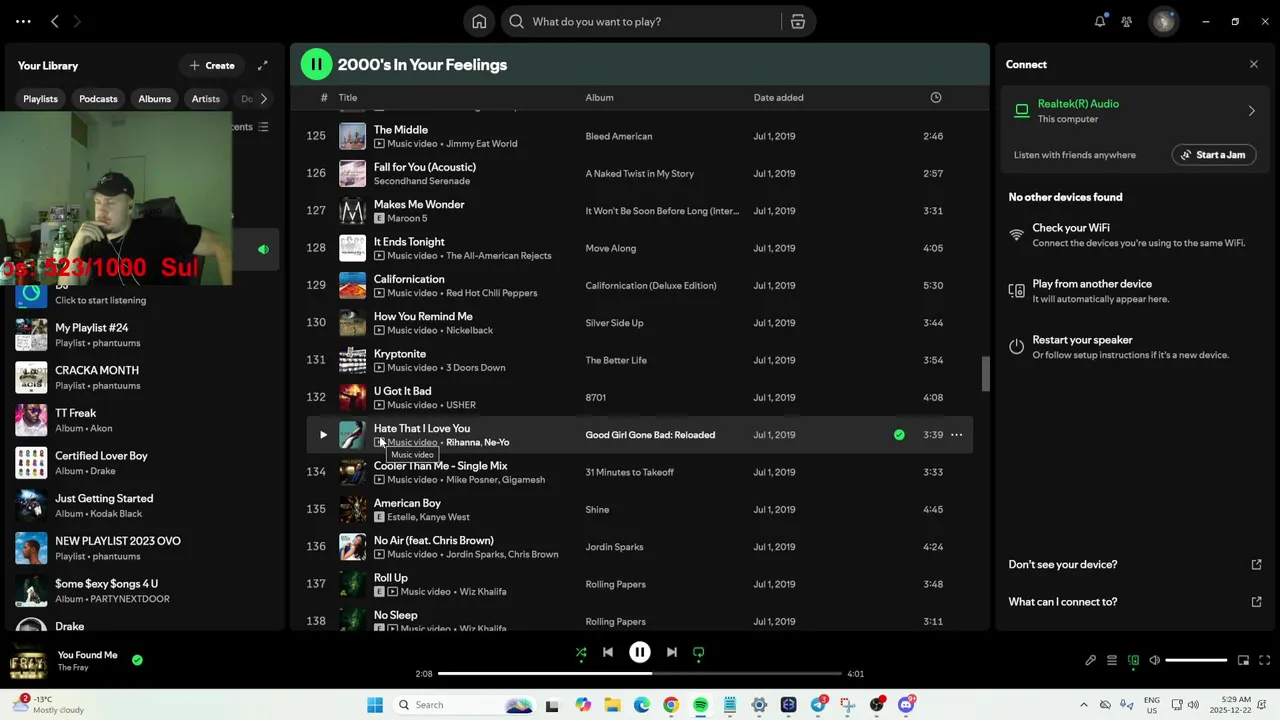Show hidden system tray icons

point(1083,705)
